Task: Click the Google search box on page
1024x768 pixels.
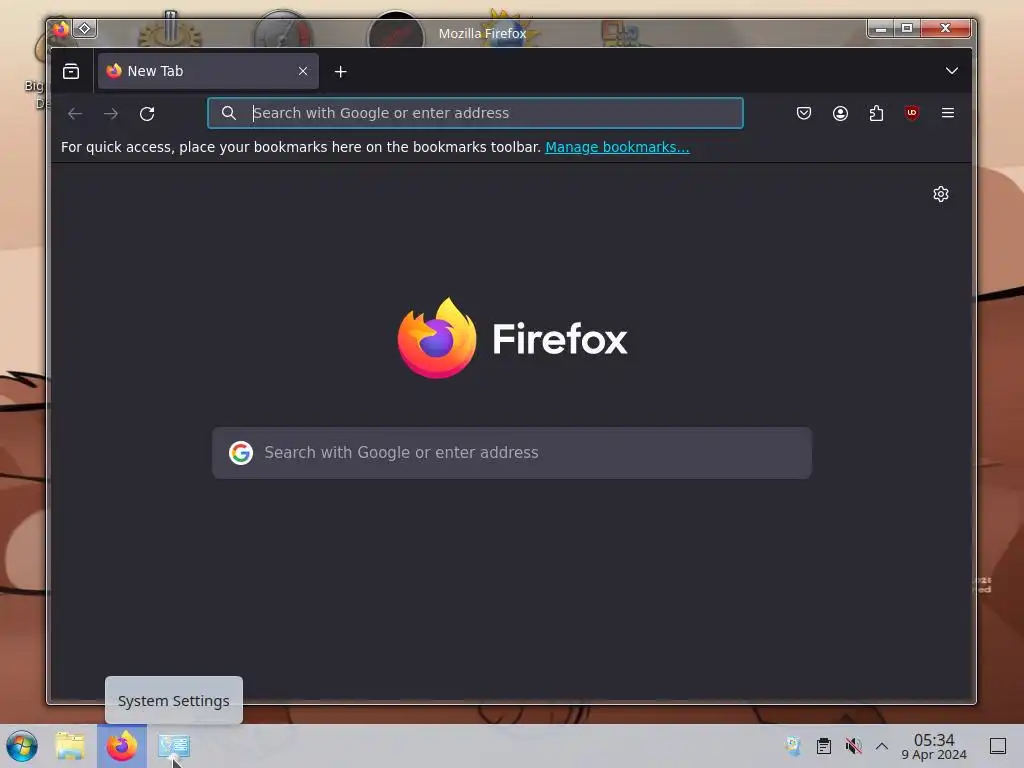Action: (x=512, y=453)
